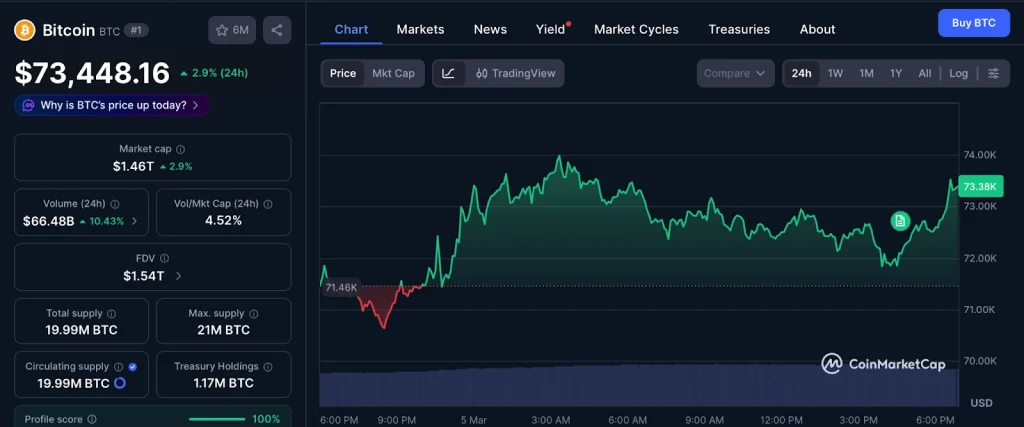Select All time range

[925, 73]
